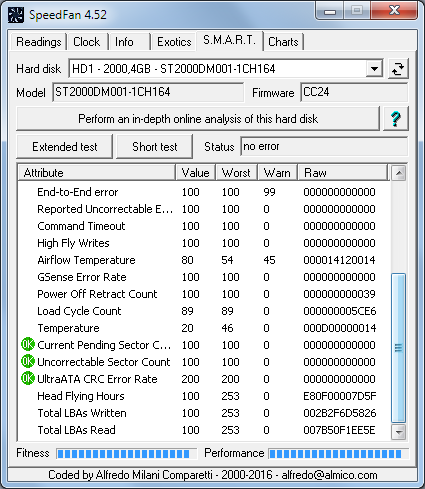Screen dimensions: 425x489
Task: Sort by the Warn column header
Action: (x=277, y=173)
